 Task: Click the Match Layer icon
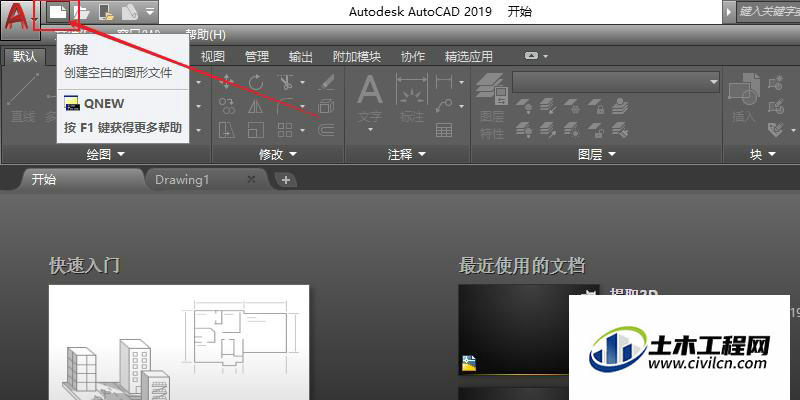(x=620, y=130)
